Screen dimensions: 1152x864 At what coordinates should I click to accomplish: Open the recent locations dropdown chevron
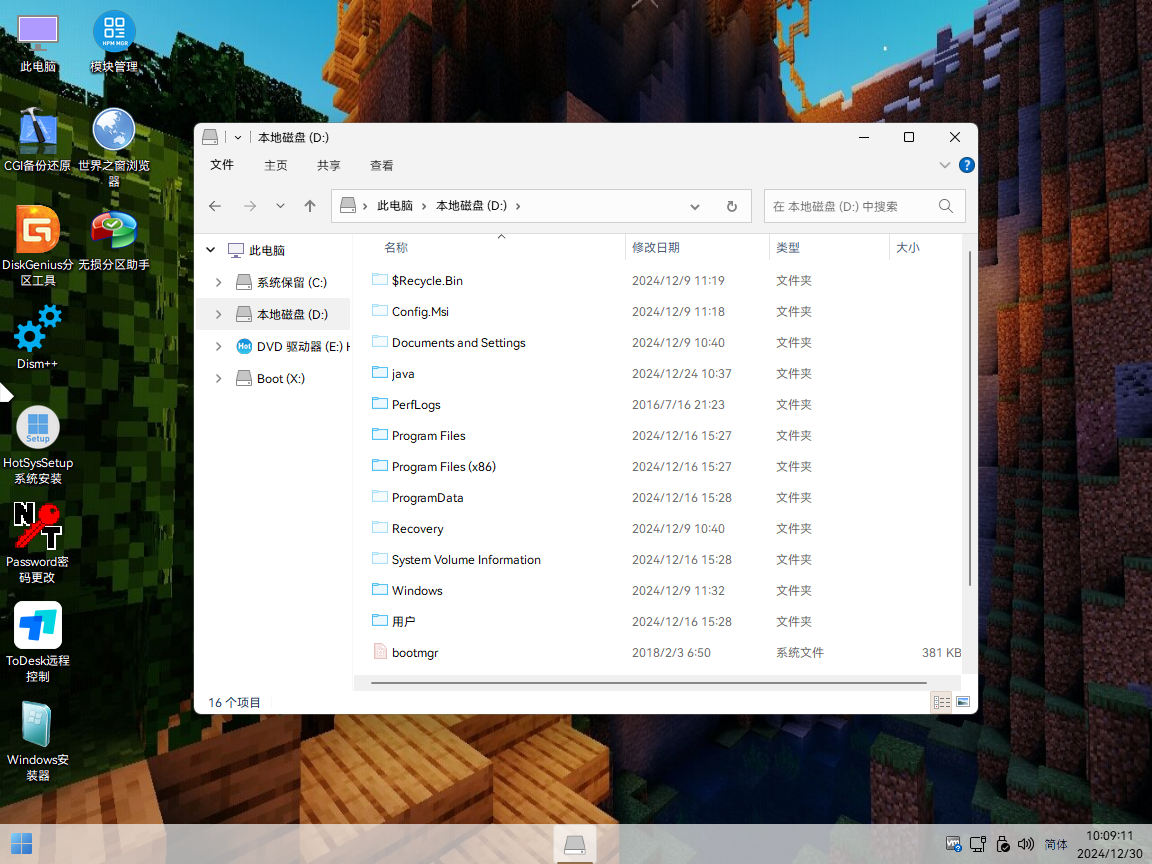click(x=280, y=206)
